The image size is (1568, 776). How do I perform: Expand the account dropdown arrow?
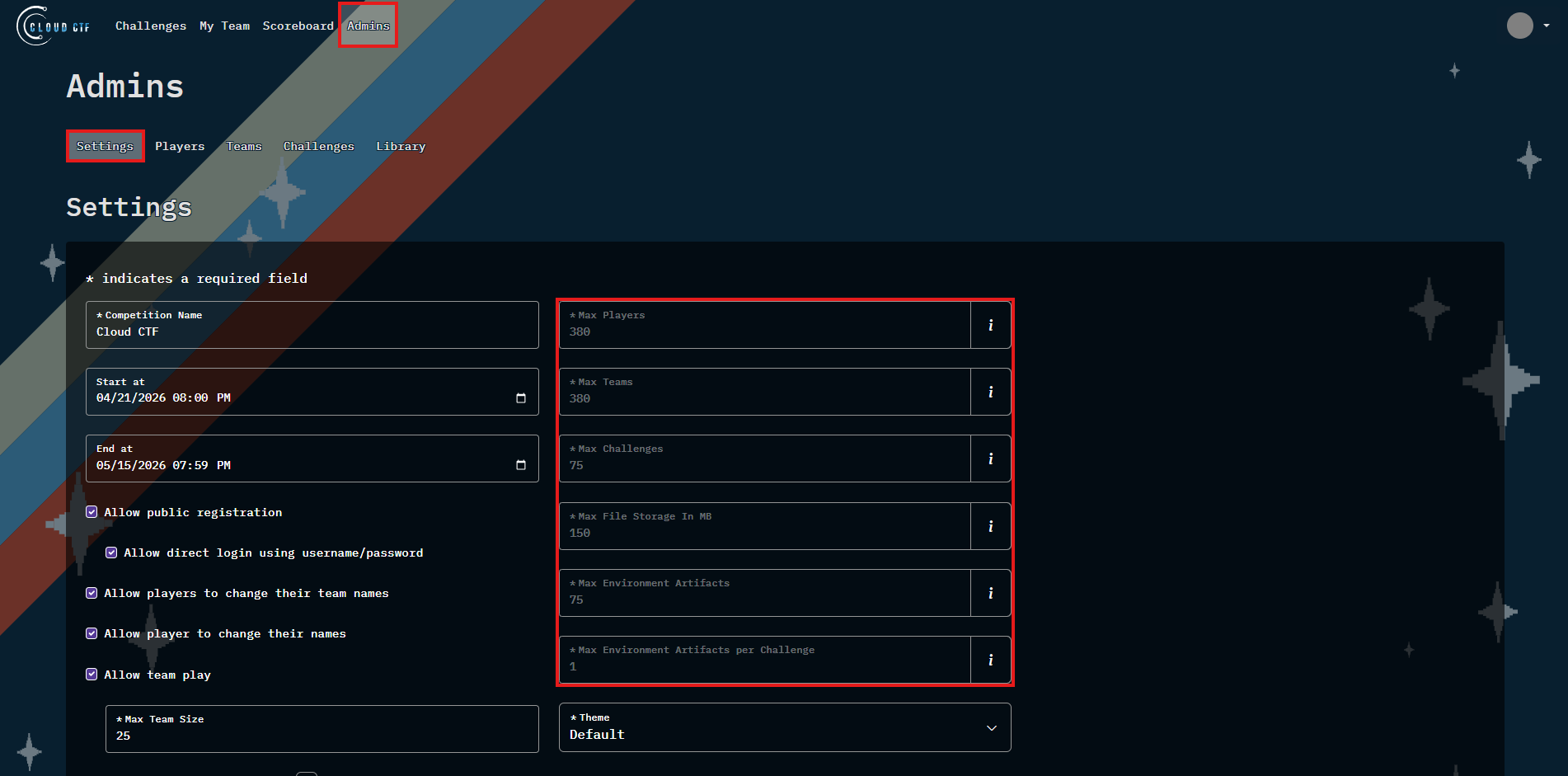pyautogui.click(x=1547, y=26)
